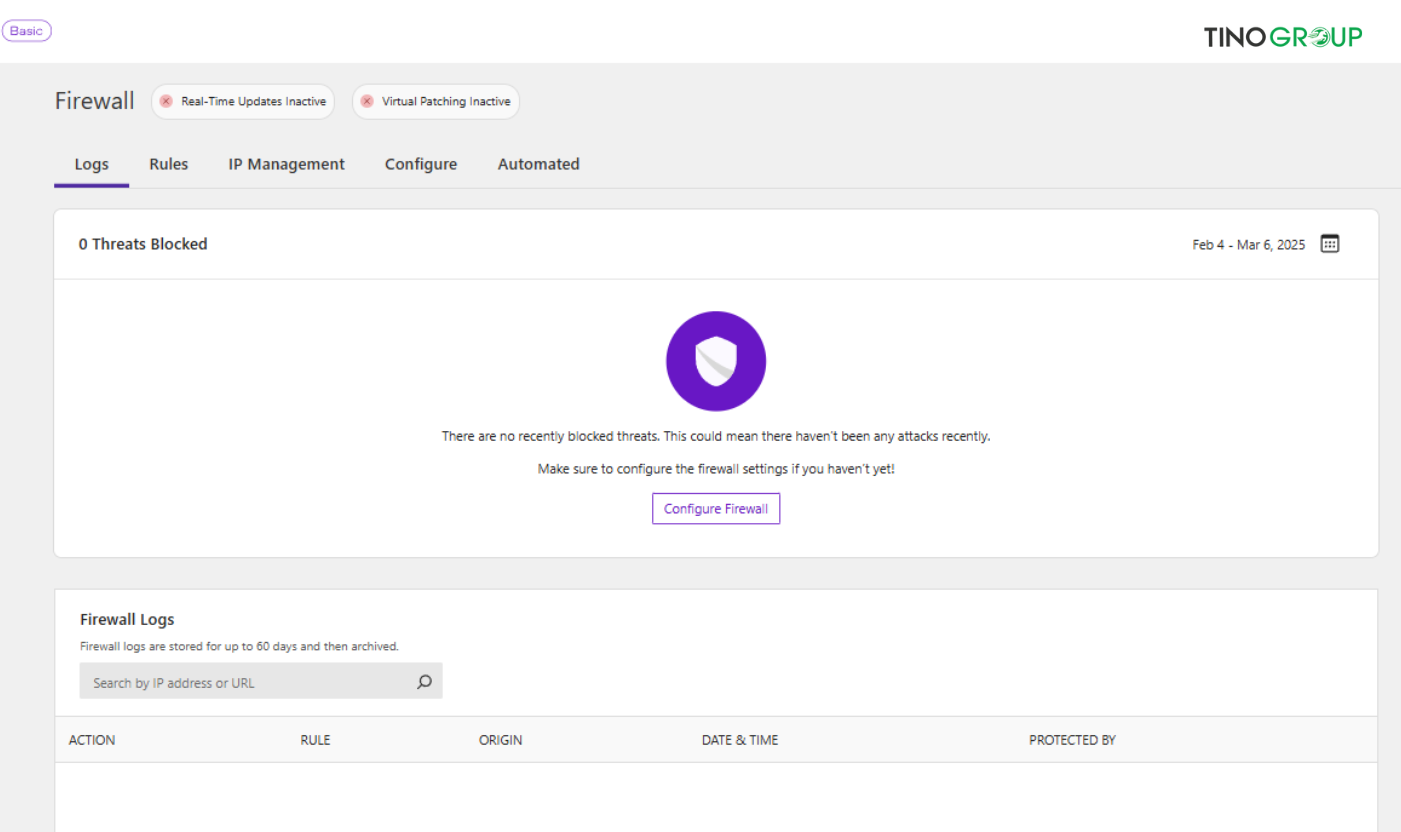Click the Configure Firewall button

[x=716, y=509]
